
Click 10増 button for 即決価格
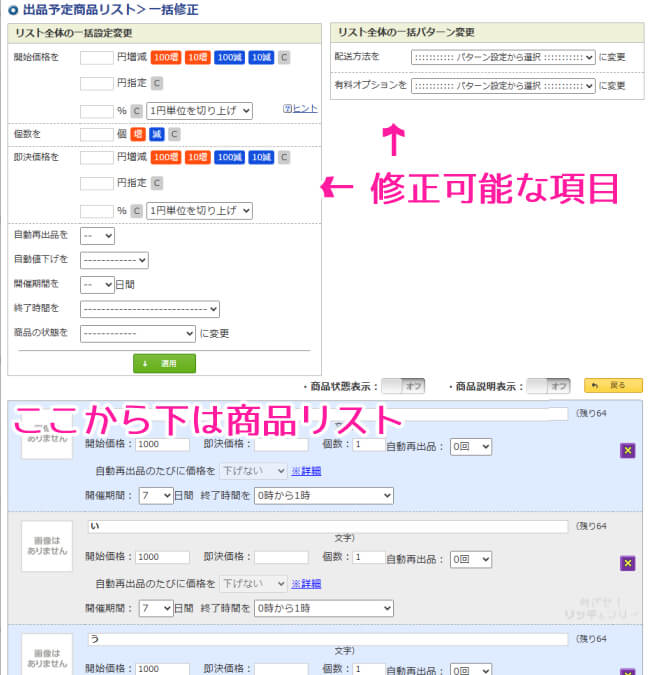[x=198, y=157]
